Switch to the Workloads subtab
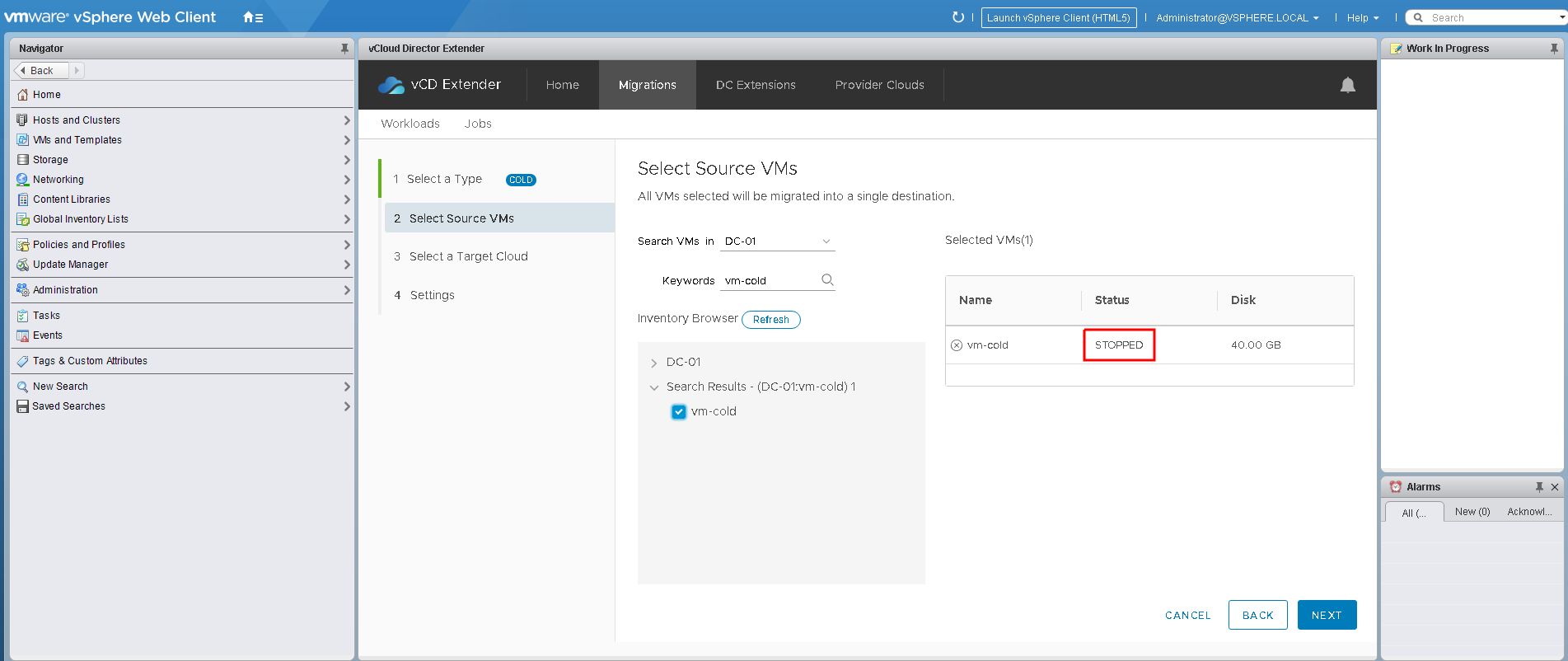The height and width of the screenshot is (661, 1568). point(410,124)
